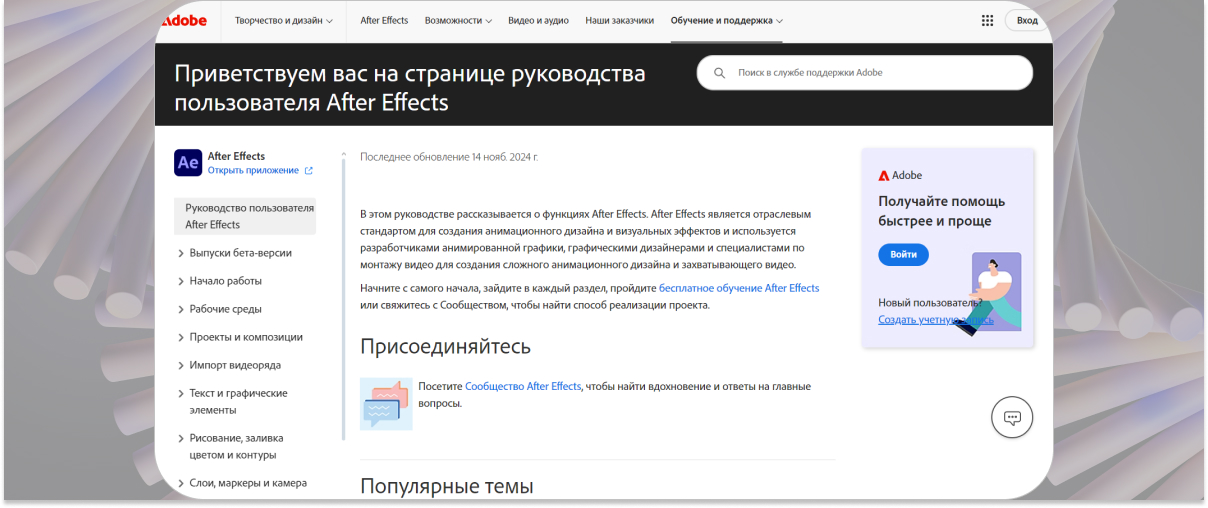
Task: Click the After Effects title beside Ae icon
Action: point(236,156)
